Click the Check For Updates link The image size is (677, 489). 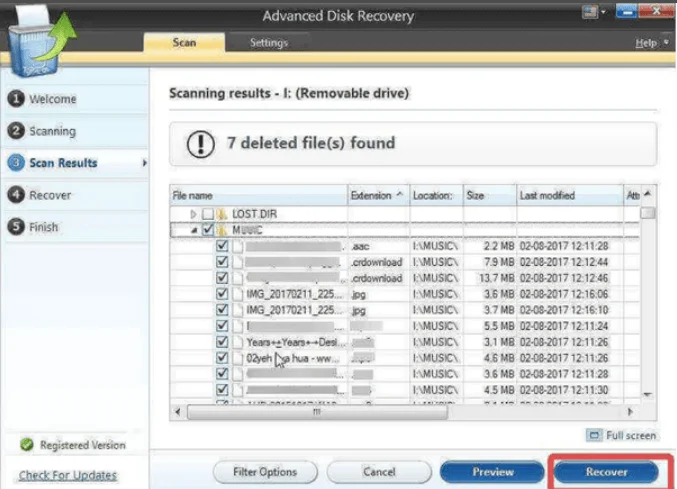(x=67, y=475)
